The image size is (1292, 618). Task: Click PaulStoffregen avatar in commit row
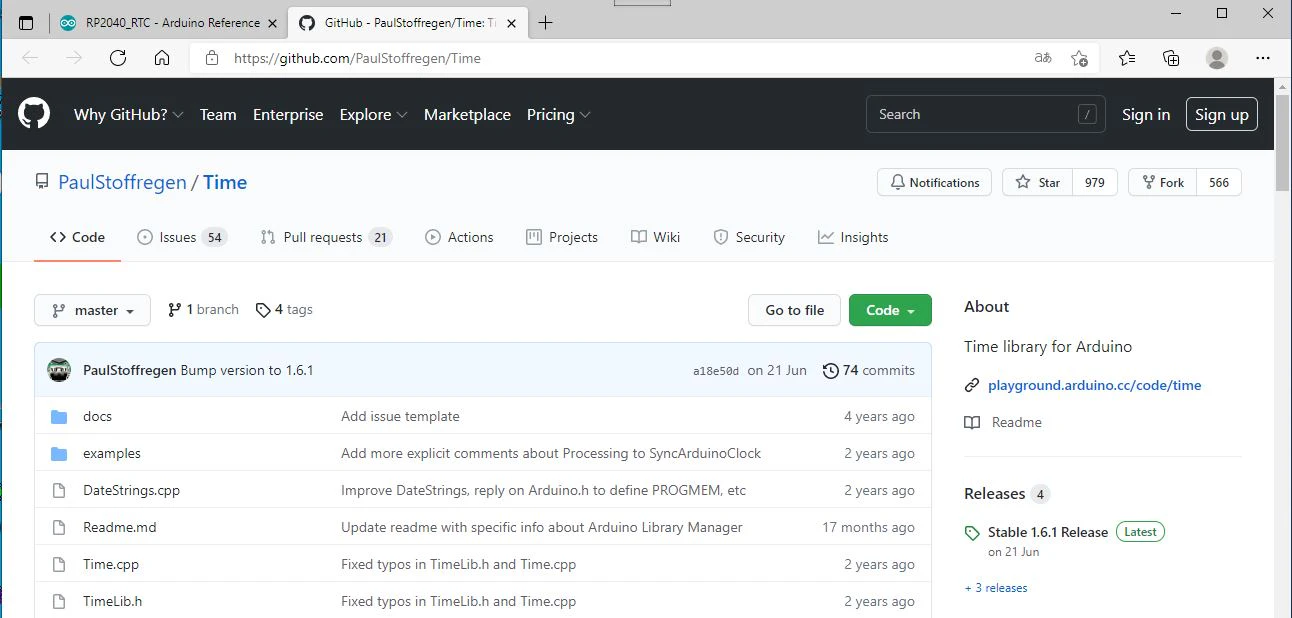point(59,370)
